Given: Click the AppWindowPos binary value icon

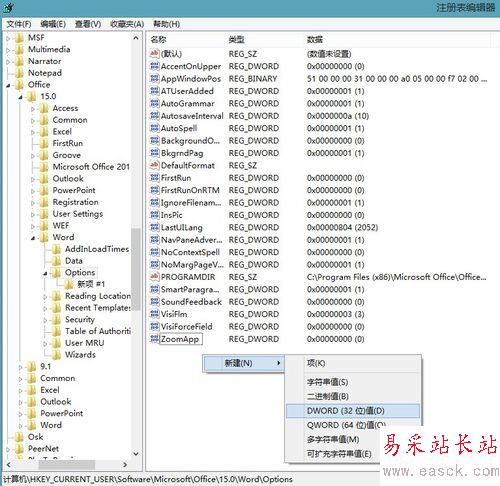Looking at the screenshot, I should coord(154,78).
